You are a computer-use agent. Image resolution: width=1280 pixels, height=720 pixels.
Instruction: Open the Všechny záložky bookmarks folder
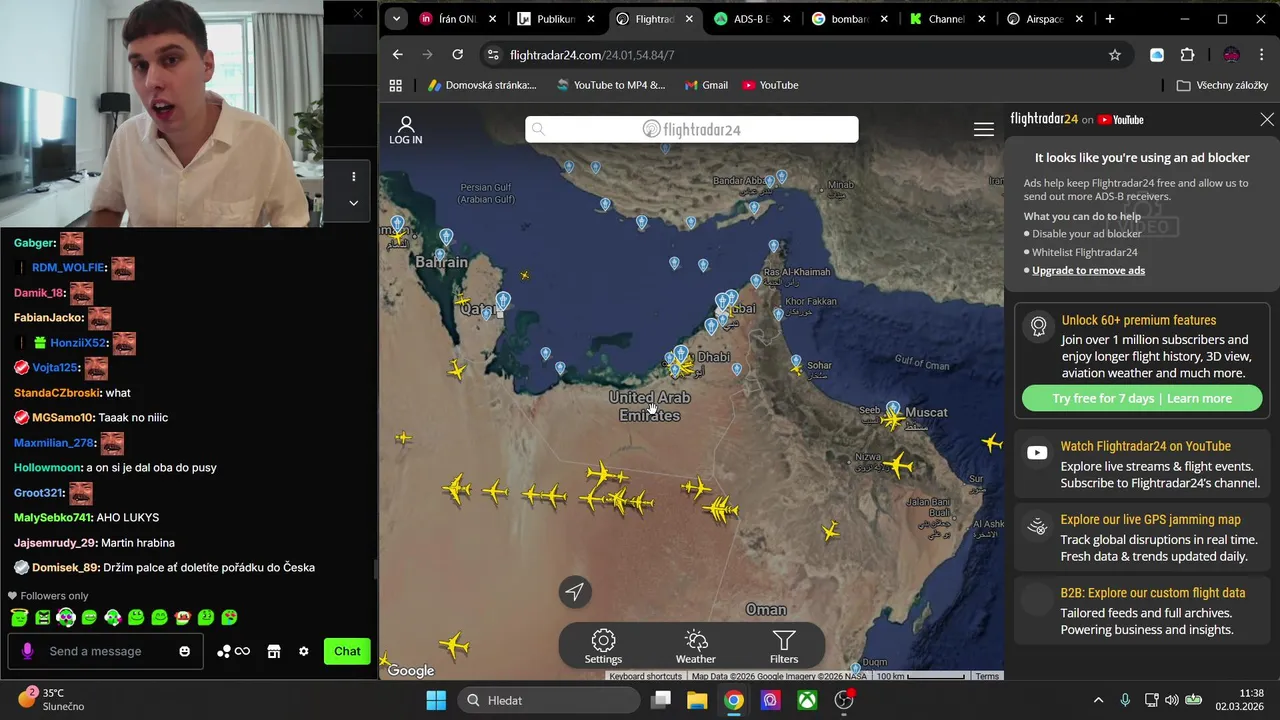tap(1222, 86)
